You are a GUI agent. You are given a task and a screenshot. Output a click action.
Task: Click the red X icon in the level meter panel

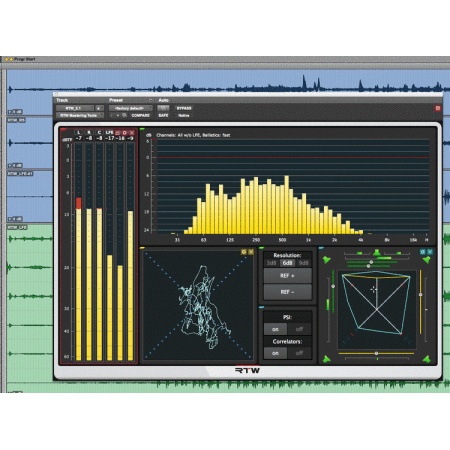click(132, 133)
